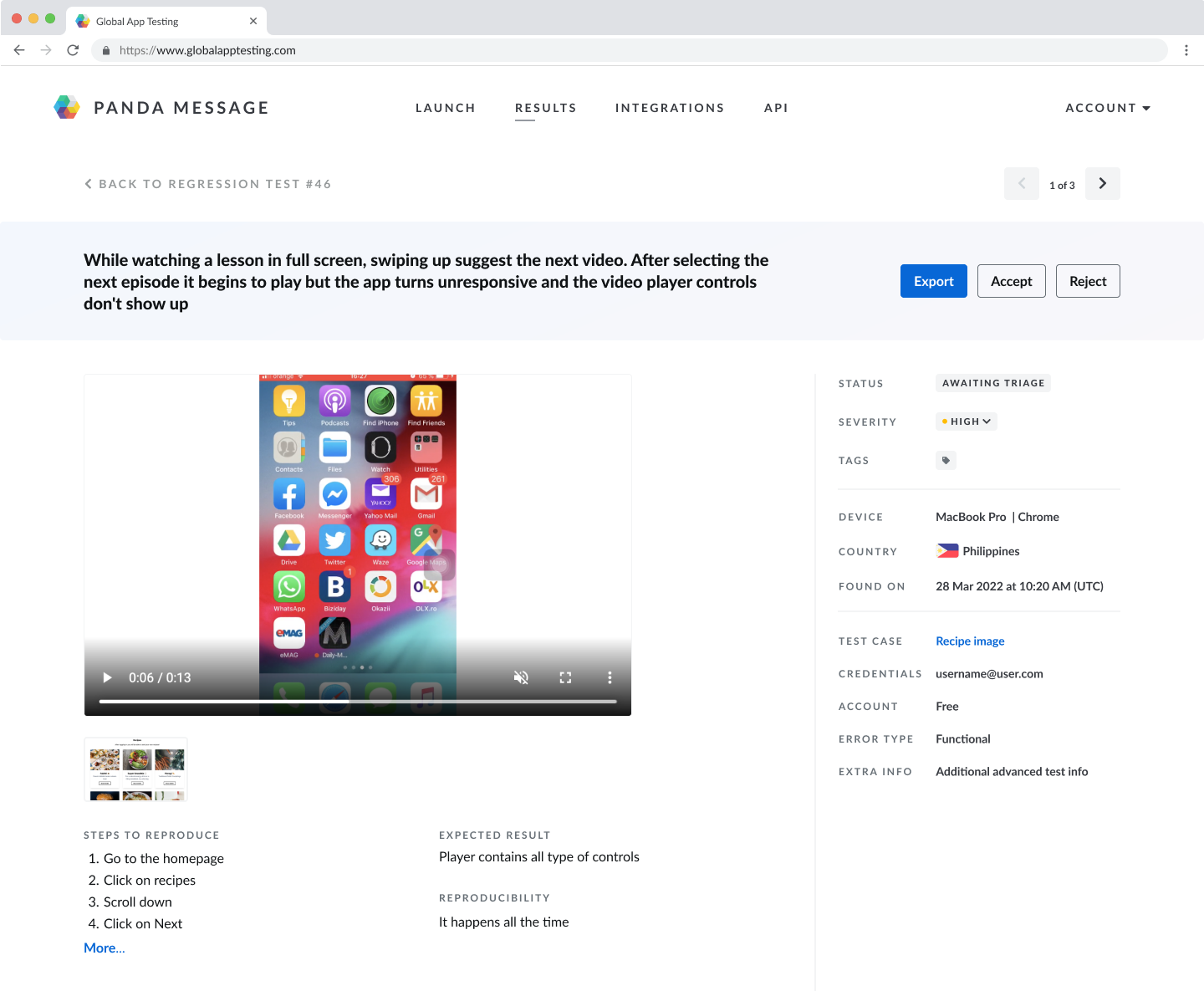Switch to the Integrations nav tab
Viewport: 1204px width, 991px height.
[669, 108]
